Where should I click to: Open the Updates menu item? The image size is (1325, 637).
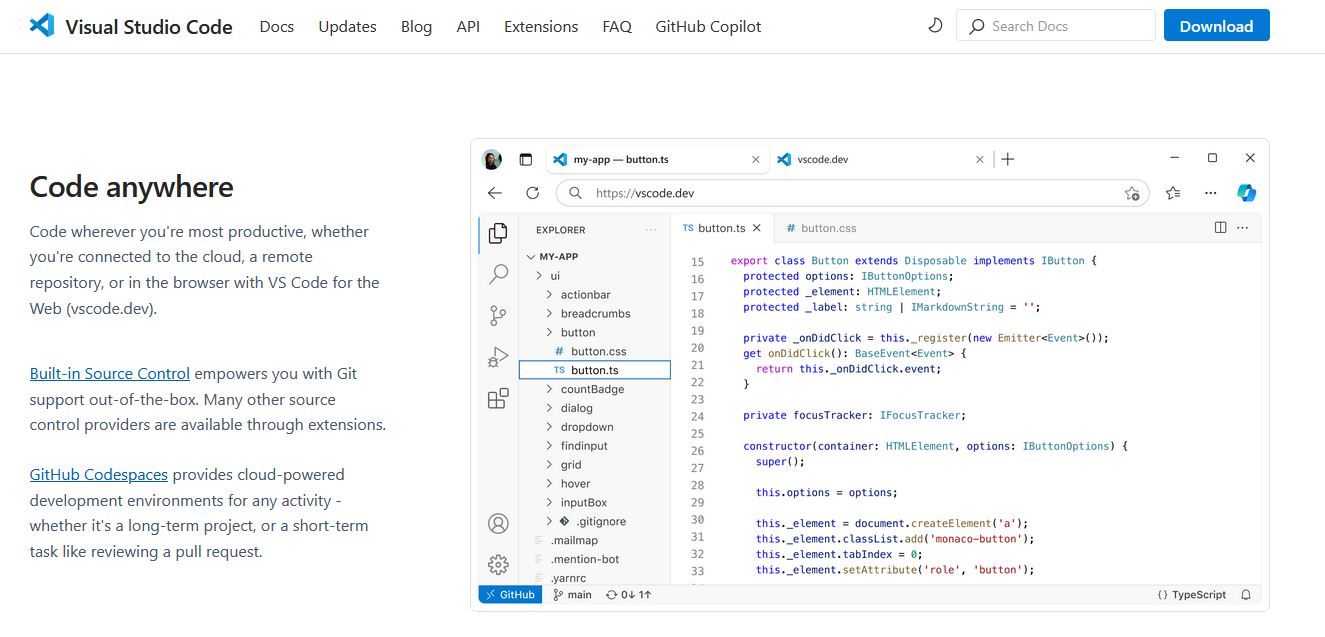pos(347,27)
